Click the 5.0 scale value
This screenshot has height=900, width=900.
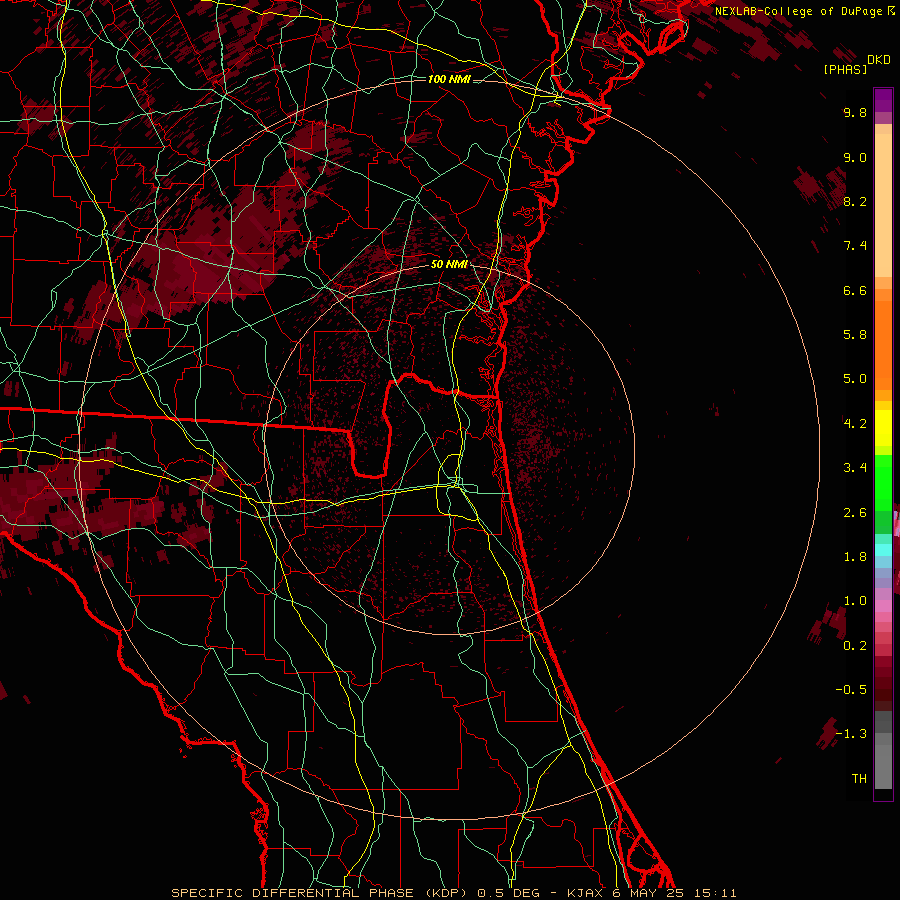[x=855, y=379]
